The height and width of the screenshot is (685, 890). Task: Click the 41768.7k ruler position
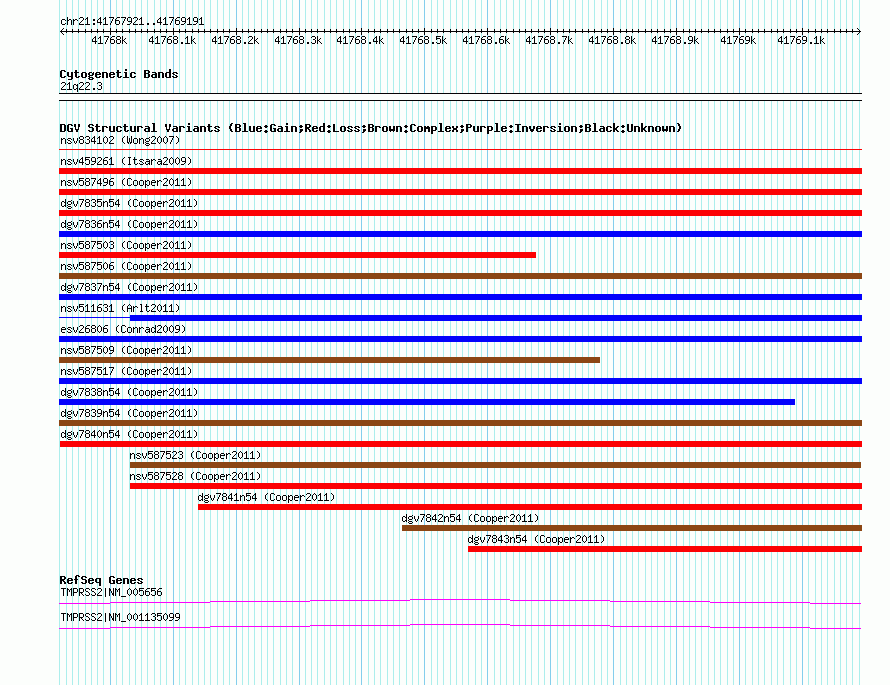click(549, 40)
